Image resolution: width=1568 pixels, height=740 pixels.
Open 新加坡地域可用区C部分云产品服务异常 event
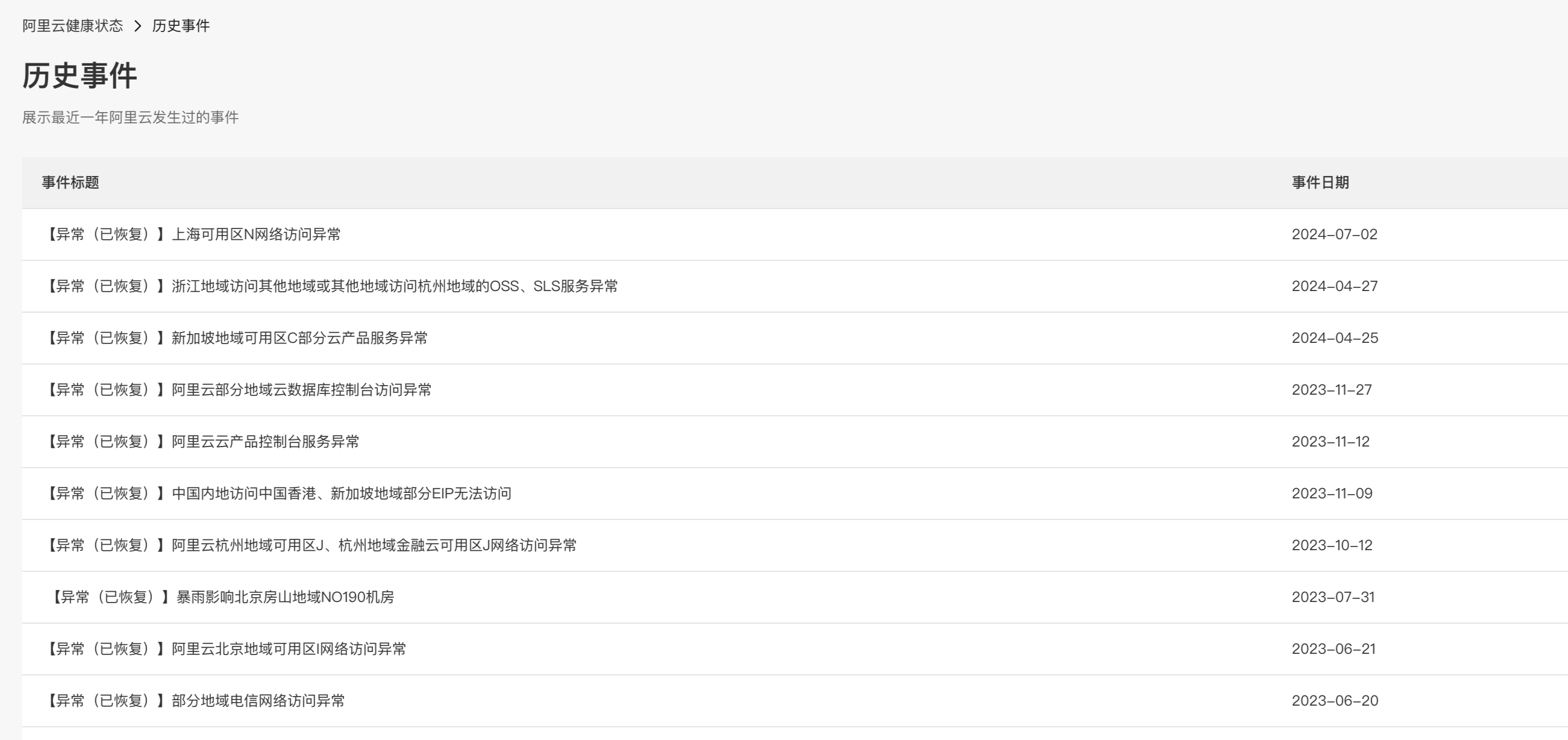[x=236, y=337]
